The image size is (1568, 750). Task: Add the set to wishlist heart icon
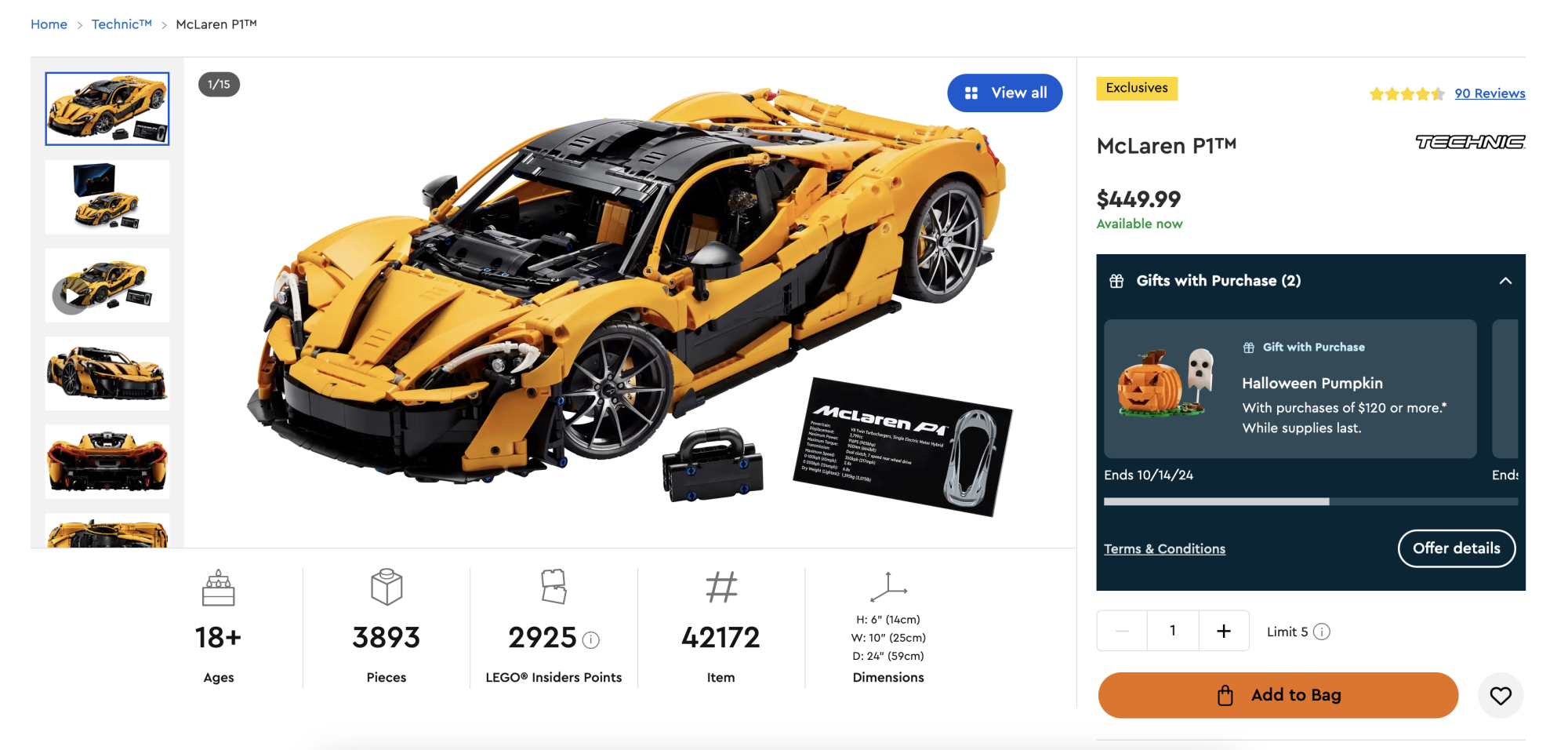pyautogui.click(x=1500, y=695)
